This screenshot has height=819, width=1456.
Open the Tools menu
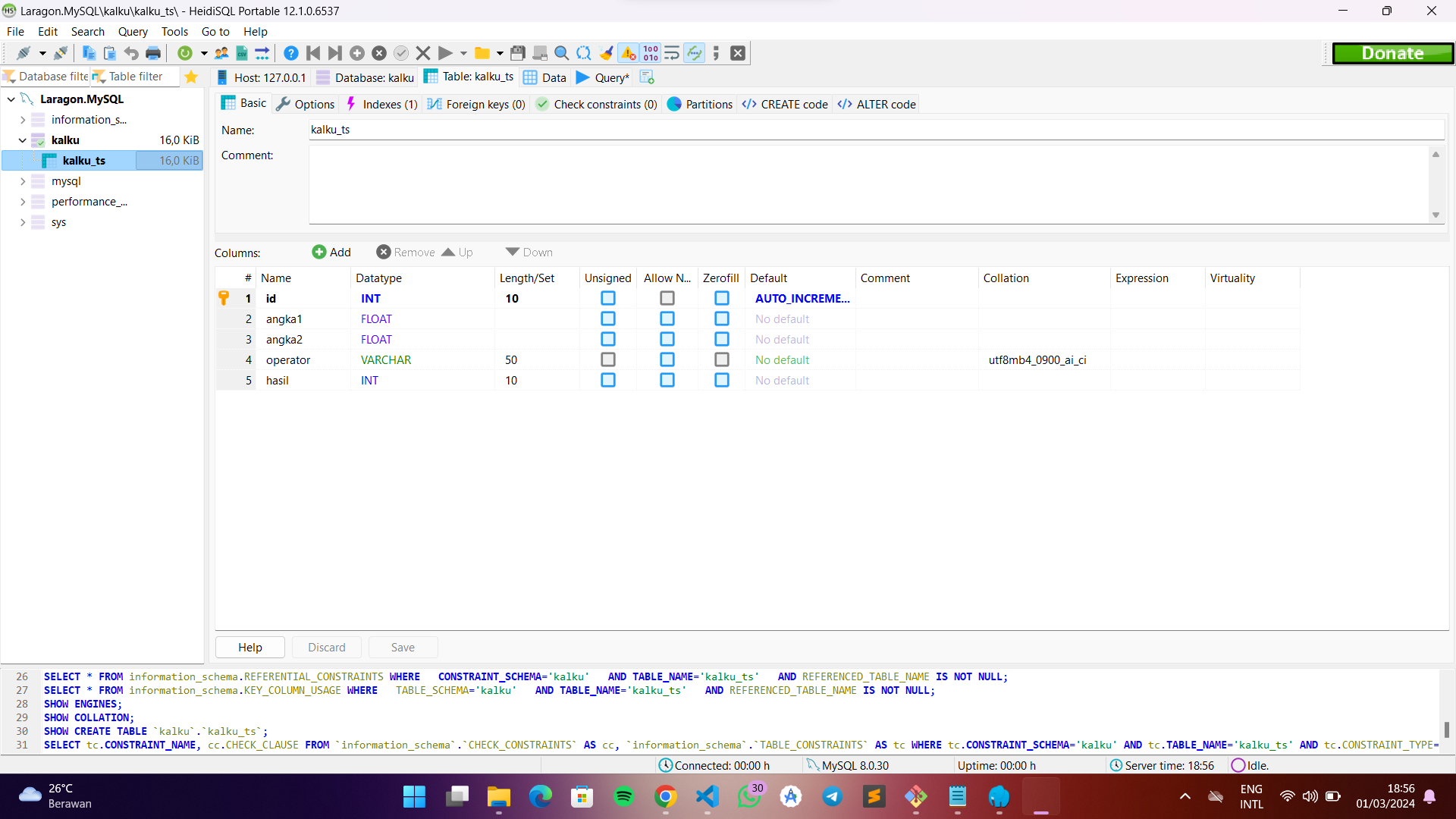tap(174, 32)
